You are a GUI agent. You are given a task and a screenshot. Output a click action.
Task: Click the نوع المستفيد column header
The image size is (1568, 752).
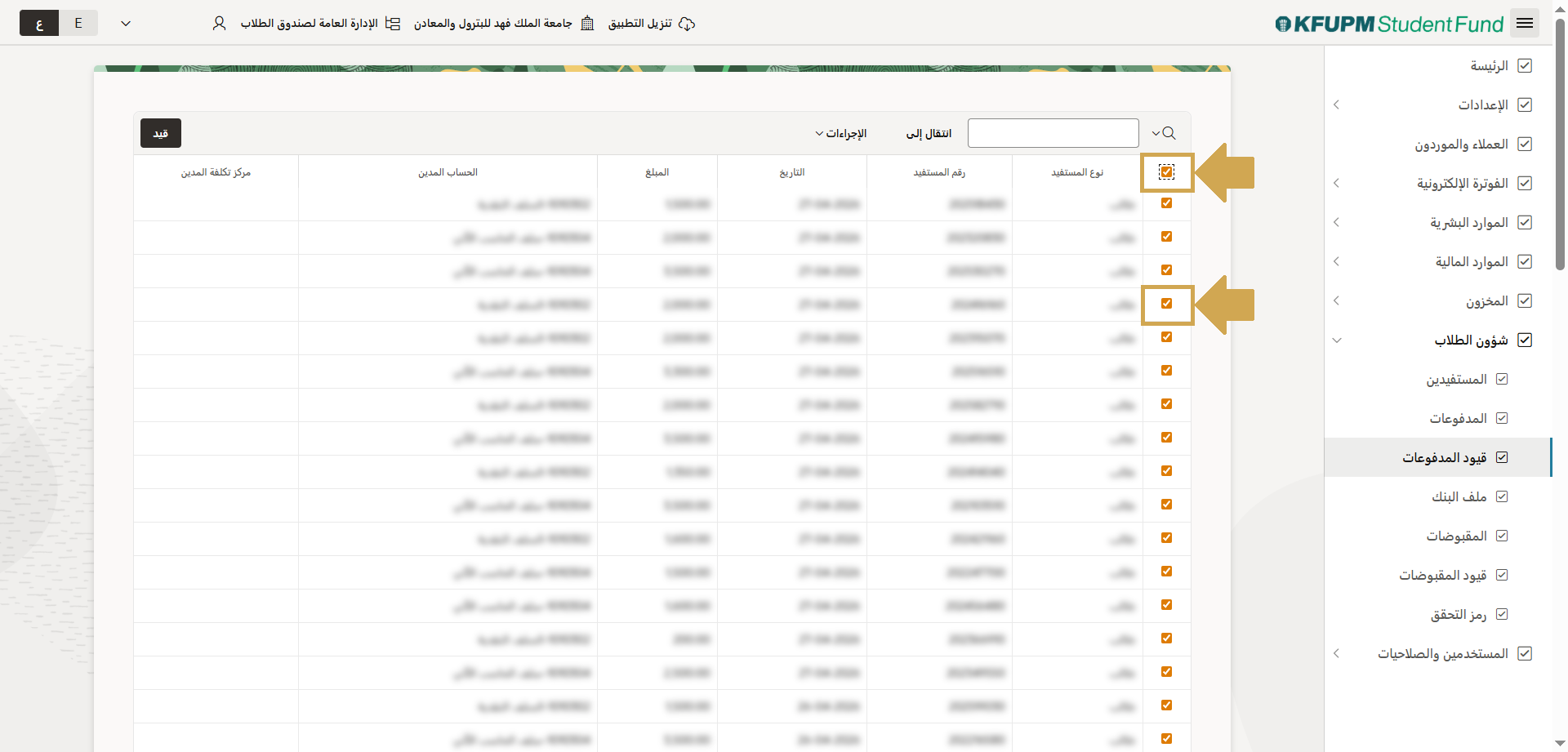pos(1077,172)
